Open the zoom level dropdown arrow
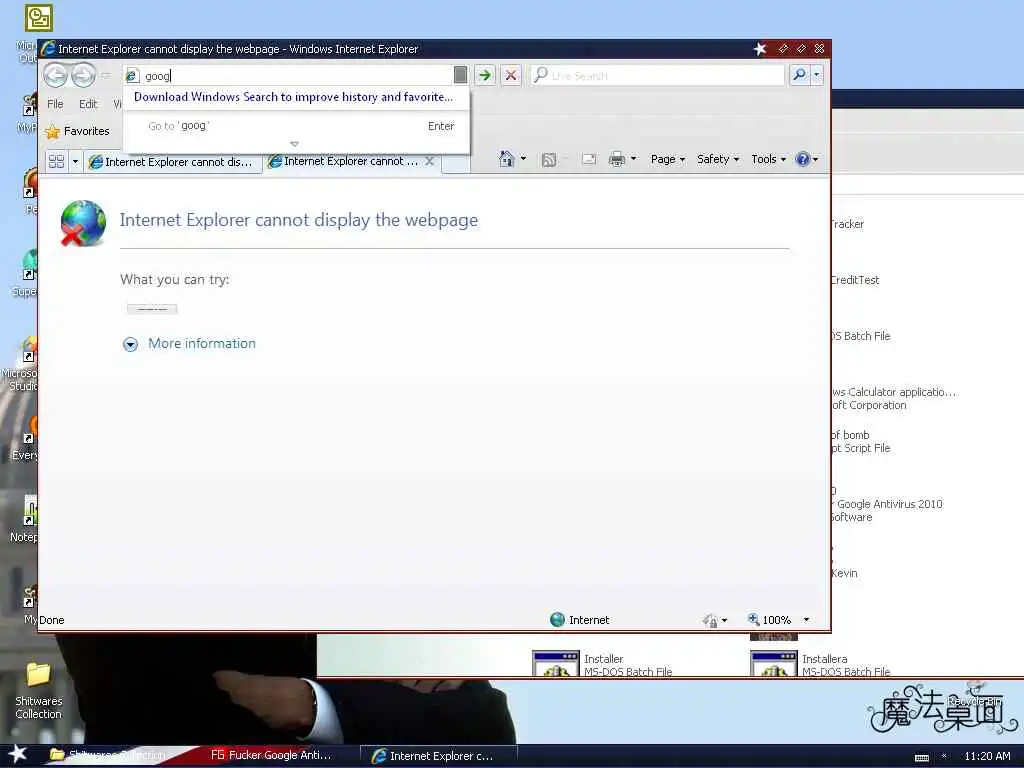1024x768 pixels. (x=807, y=620)
